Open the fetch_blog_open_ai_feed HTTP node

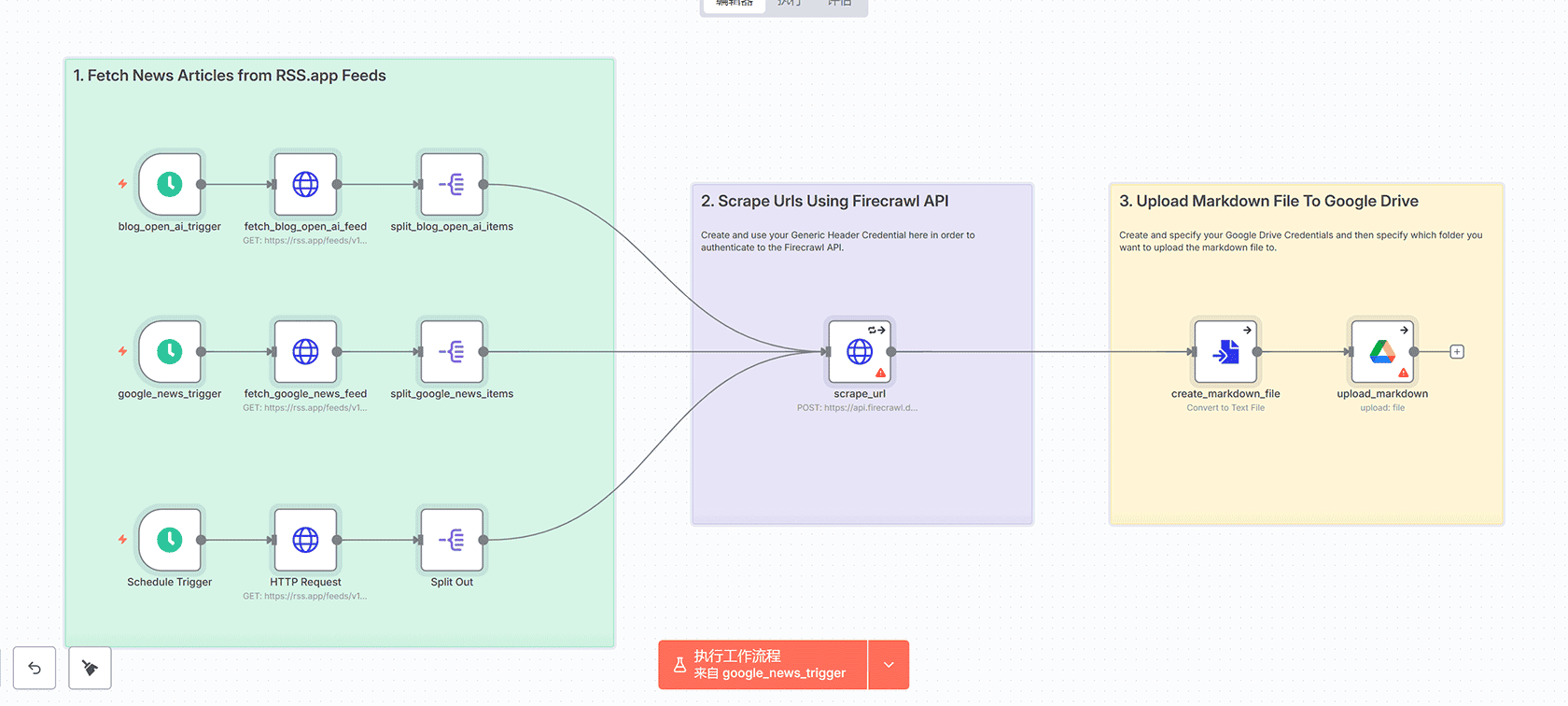pyautogui.click(x=305, y=185)
